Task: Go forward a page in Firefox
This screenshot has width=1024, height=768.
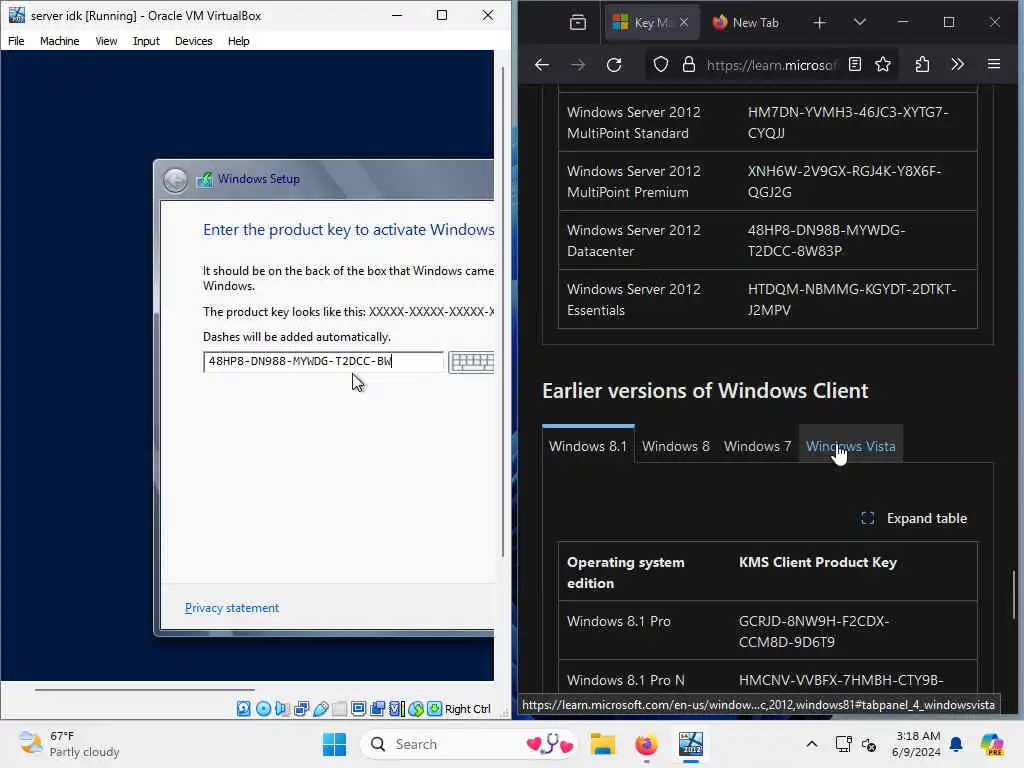Action: click(x=578, y=65)
